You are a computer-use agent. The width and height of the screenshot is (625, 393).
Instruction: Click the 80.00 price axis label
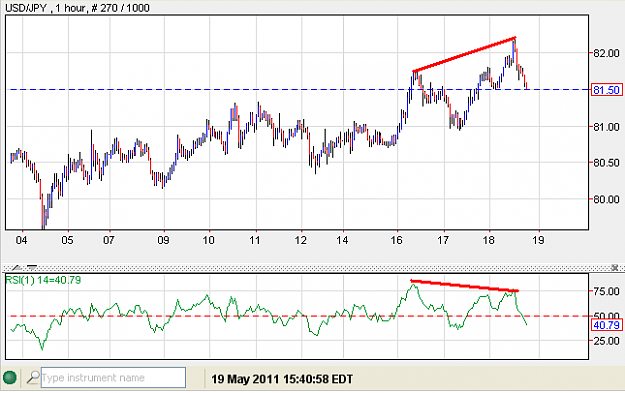pos(606,199)
